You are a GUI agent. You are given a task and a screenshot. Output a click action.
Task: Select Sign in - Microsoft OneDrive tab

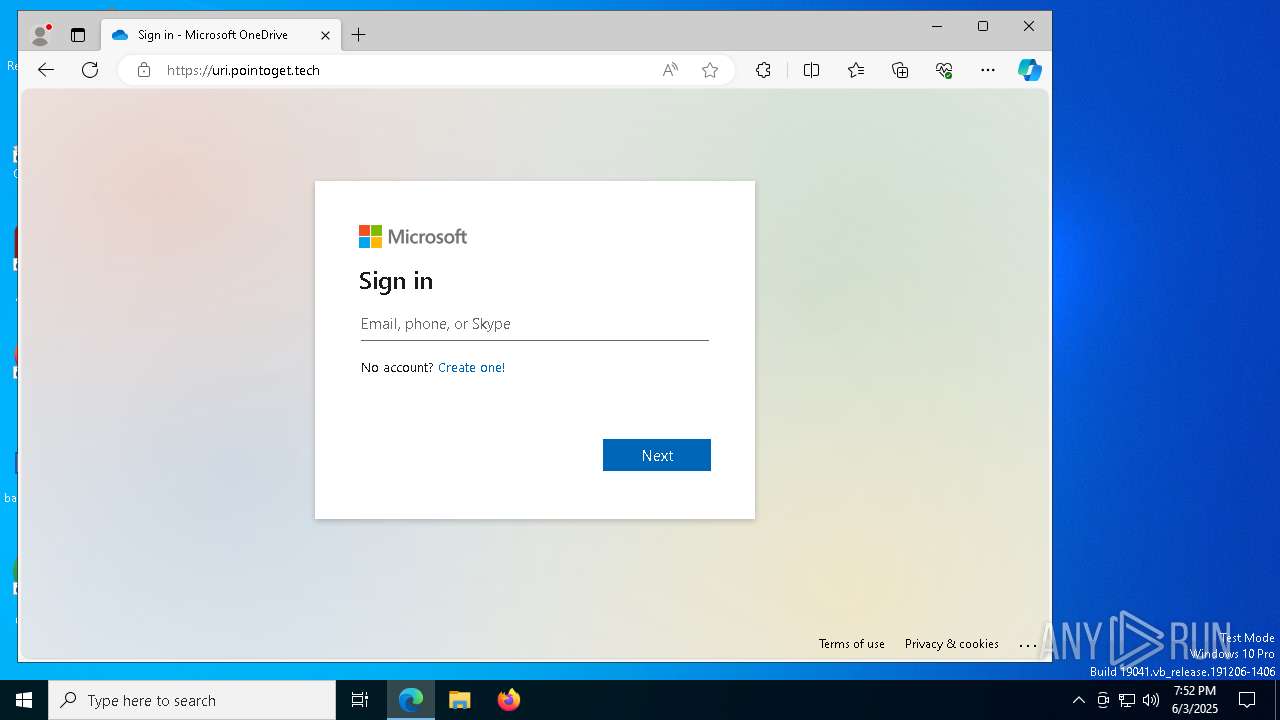coord(220,35)
